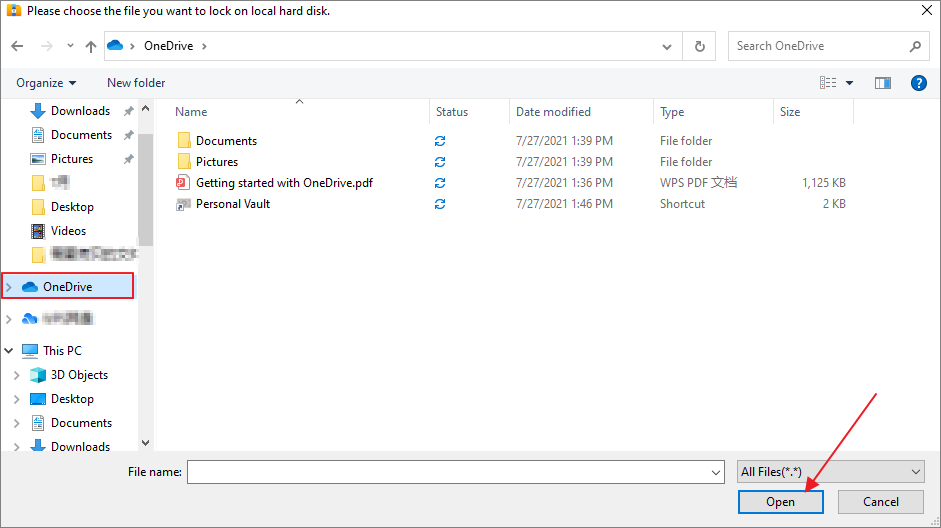Open the address bar history dropdown
This screenshot has height=528, width=941.
click(667, 46)
